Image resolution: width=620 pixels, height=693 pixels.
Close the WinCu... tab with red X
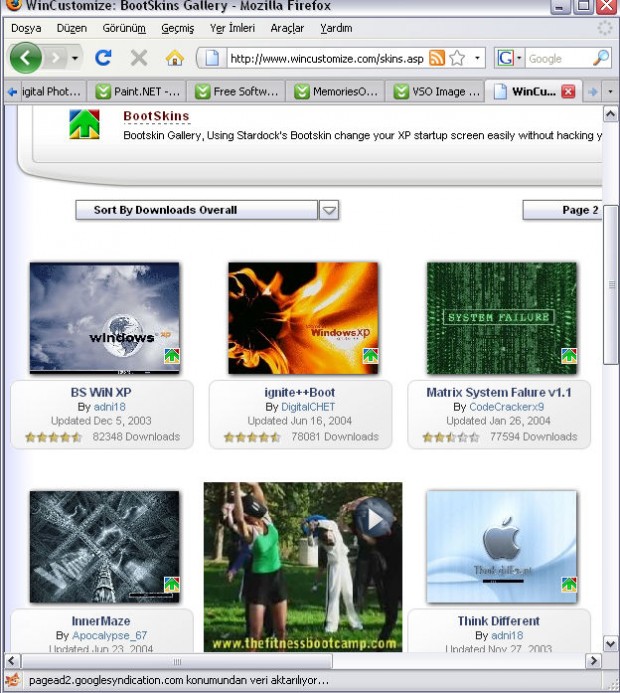point(568,91)
